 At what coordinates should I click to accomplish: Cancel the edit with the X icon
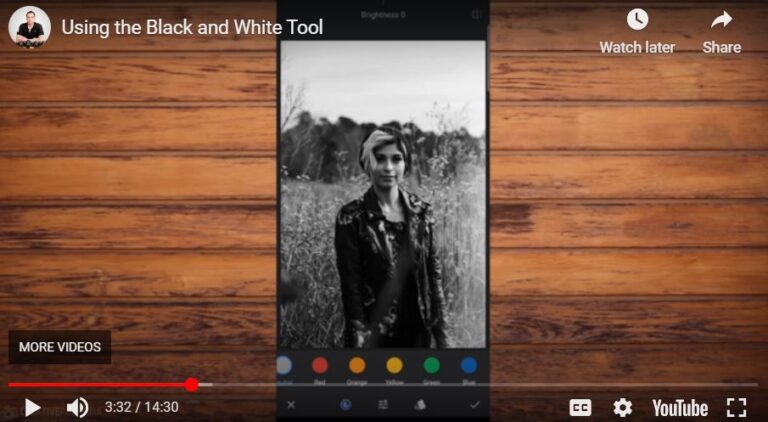[291, 404]
